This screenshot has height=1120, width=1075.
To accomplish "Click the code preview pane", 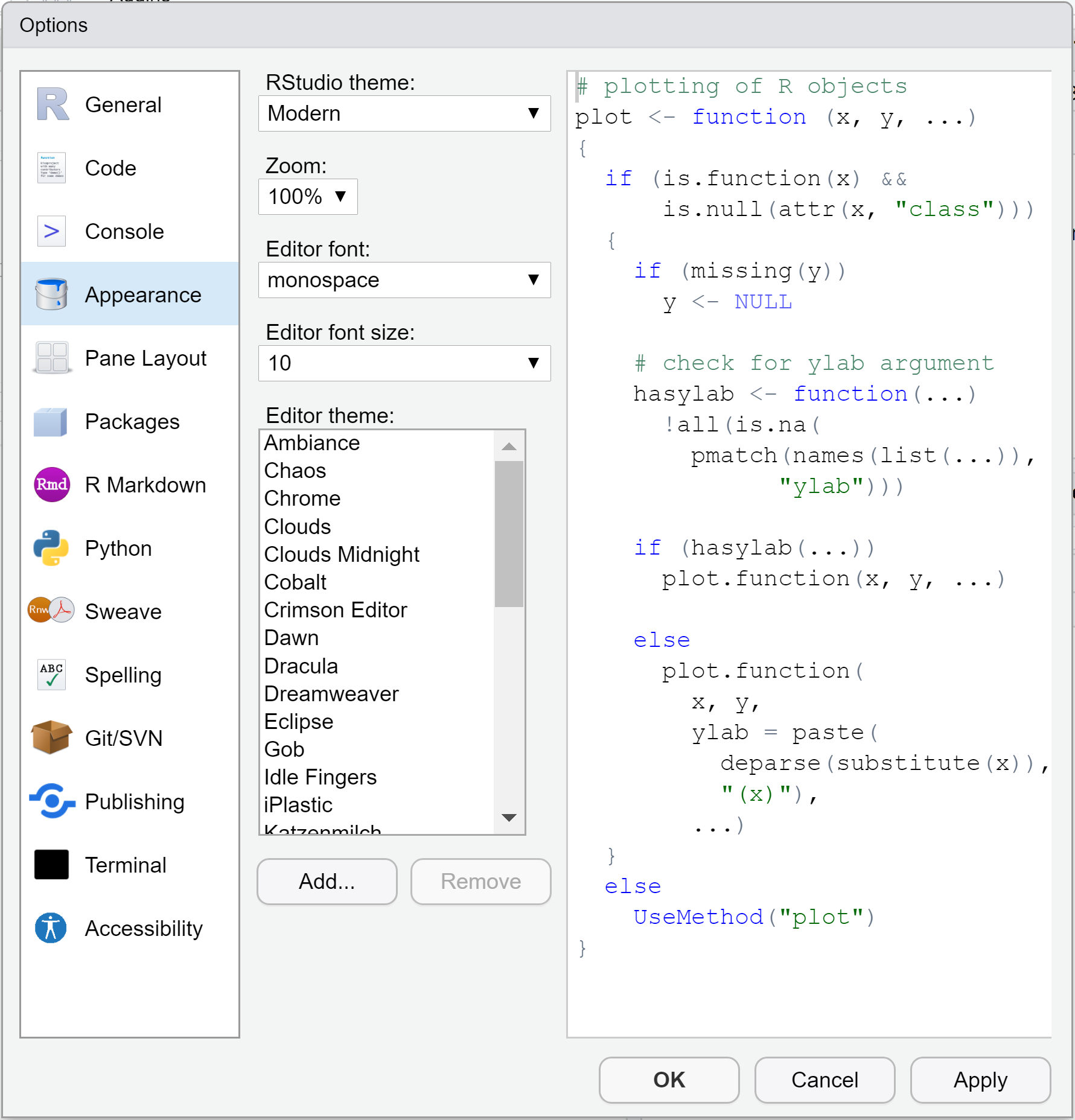I will (x=809, y=555).
